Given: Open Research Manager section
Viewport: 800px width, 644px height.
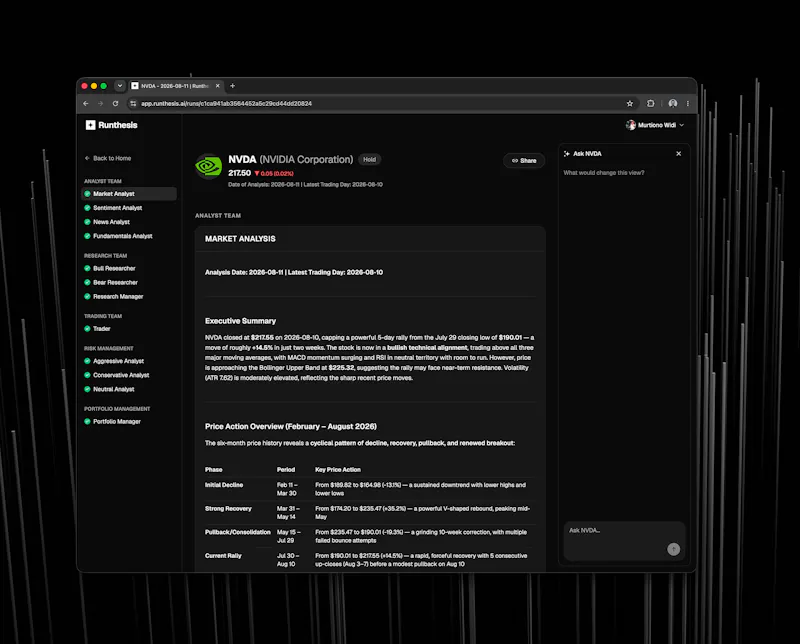Looking at the screenshot, I should tap(113, 296).
